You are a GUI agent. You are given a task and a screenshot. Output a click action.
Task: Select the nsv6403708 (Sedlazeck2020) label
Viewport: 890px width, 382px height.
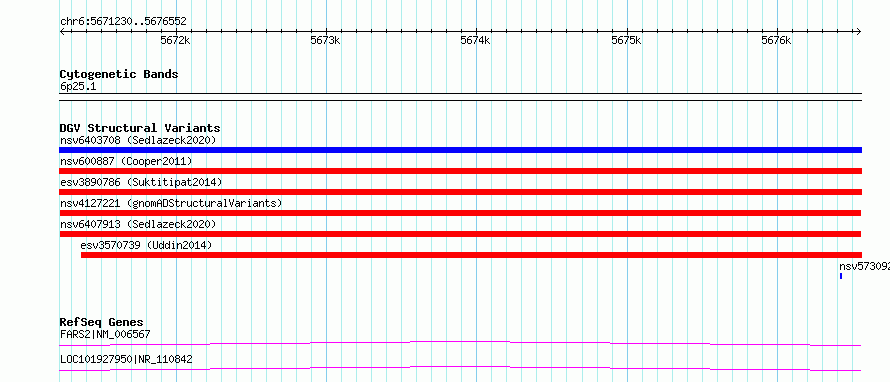[x=138, y=140]
